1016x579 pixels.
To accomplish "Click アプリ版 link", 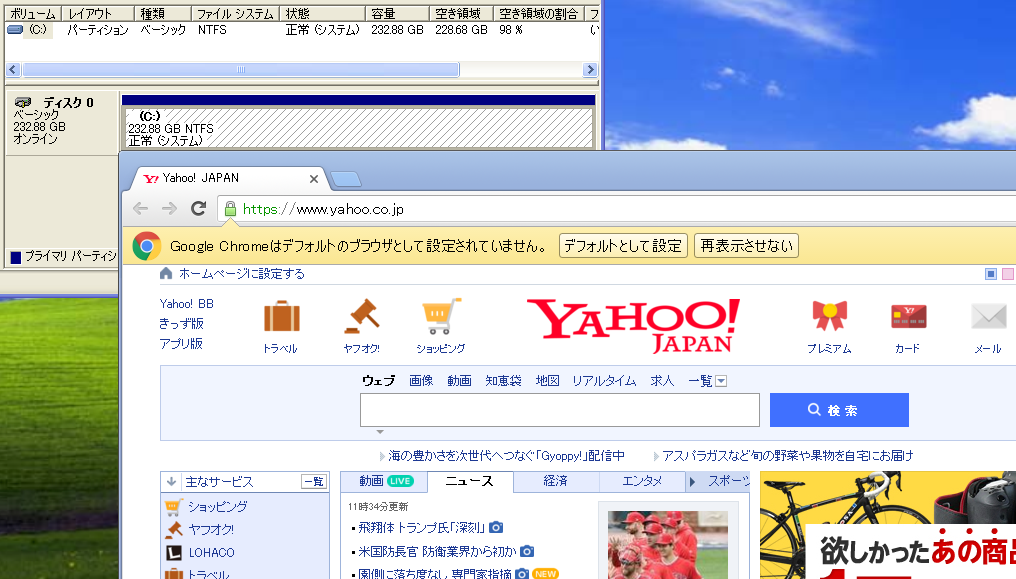I will pyautogui.click(x=181, y=344).
